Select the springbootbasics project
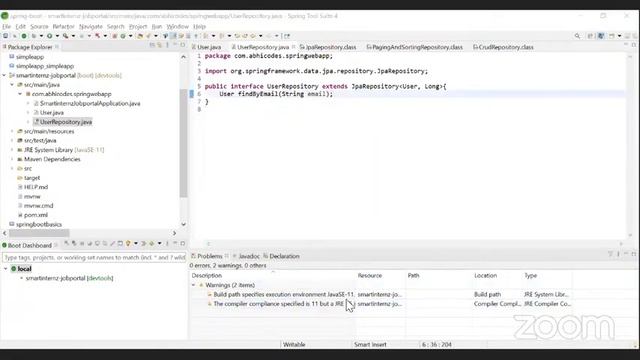Viewport: 640px width, 360px height. coord(39,224)
